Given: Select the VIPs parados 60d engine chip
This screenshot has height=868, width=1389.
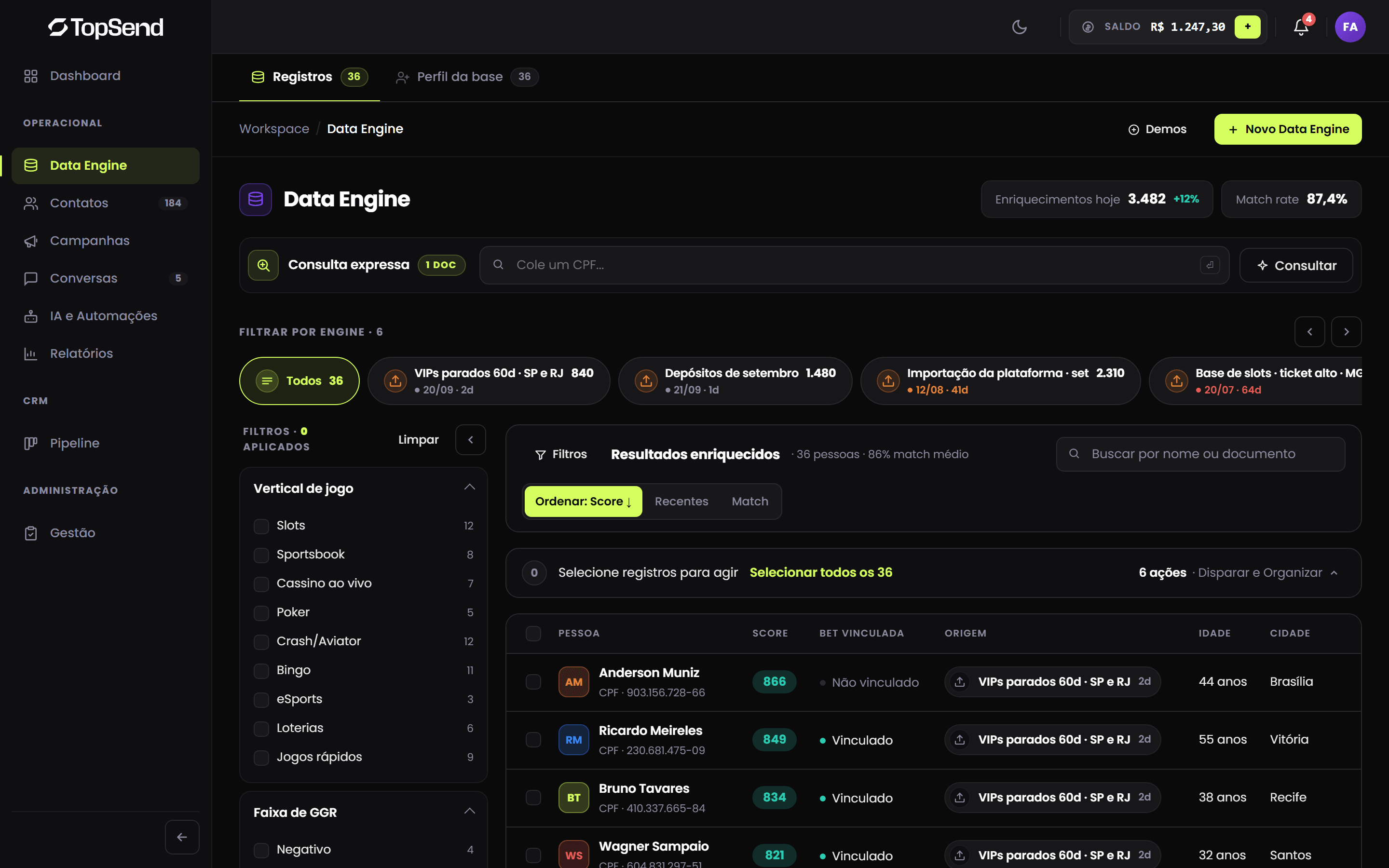Looking at the screenshot, I should [x=489, y=381].
